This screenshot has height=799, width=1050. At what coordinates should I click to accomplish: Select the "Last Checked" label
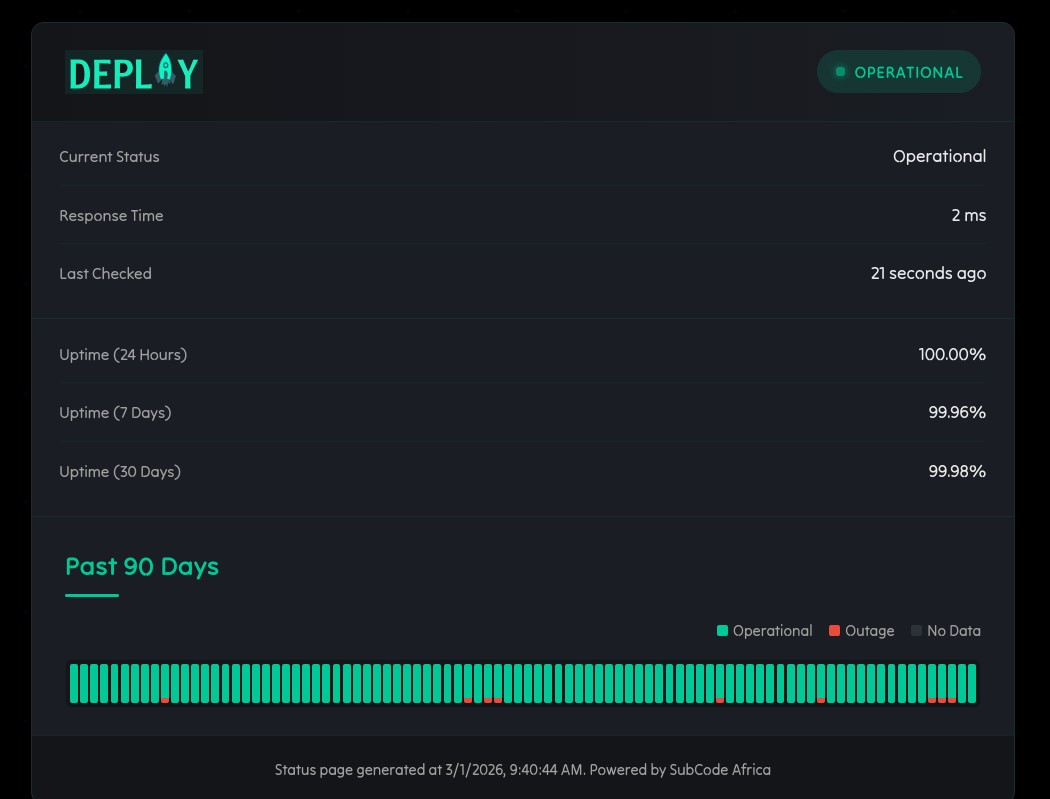105,274
